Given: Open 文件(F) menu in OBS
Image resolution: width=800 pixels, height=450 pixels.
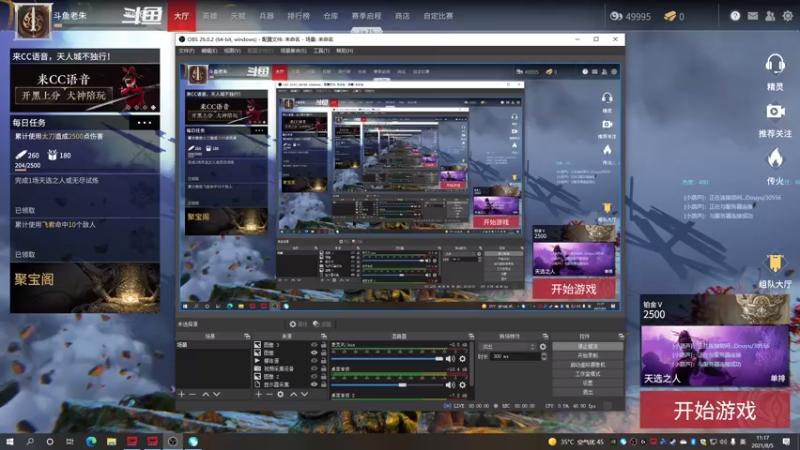Looking at the screenshot, I should click(x=186, y=51).
